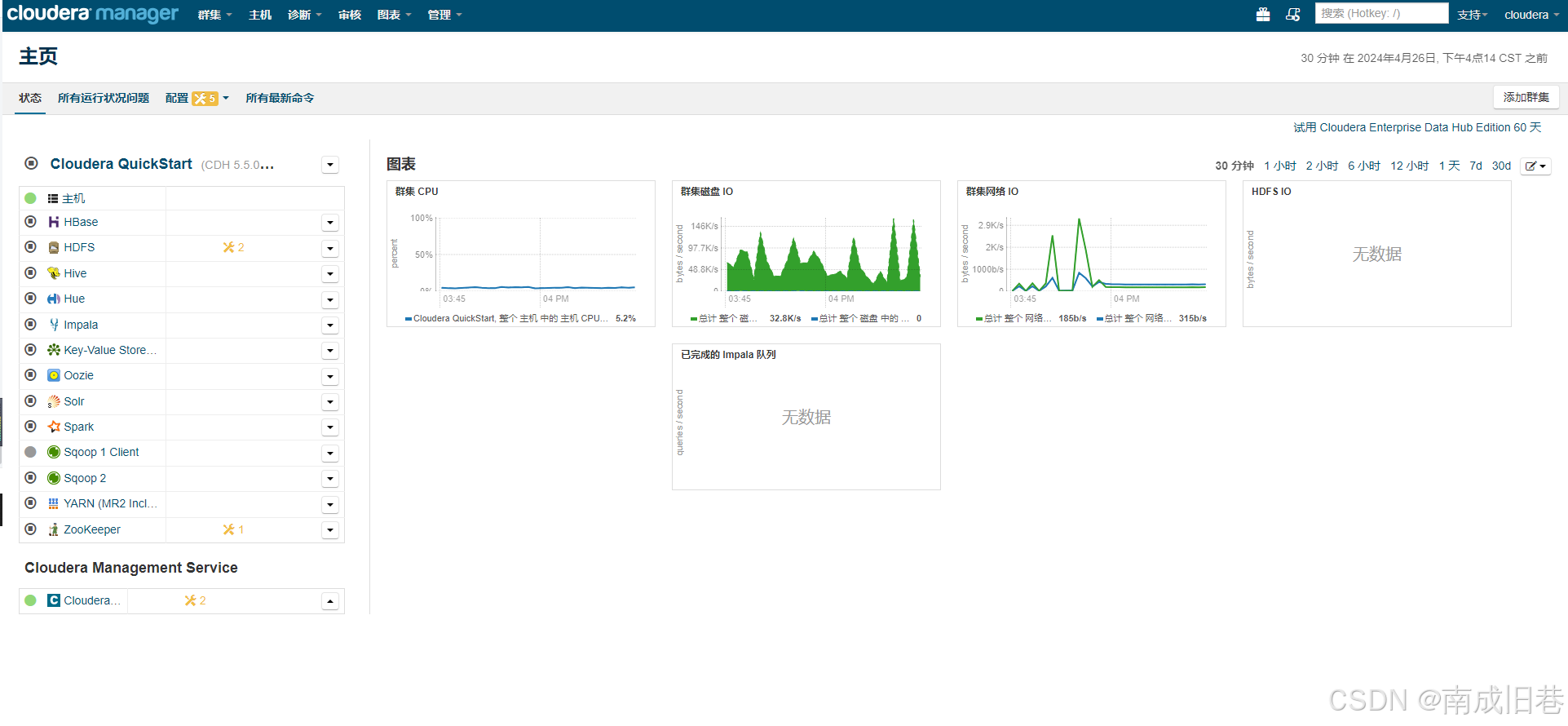Open the Spark actions dropdown
This screenshot has height=726, width=1568.
click(x=330, y=427)
